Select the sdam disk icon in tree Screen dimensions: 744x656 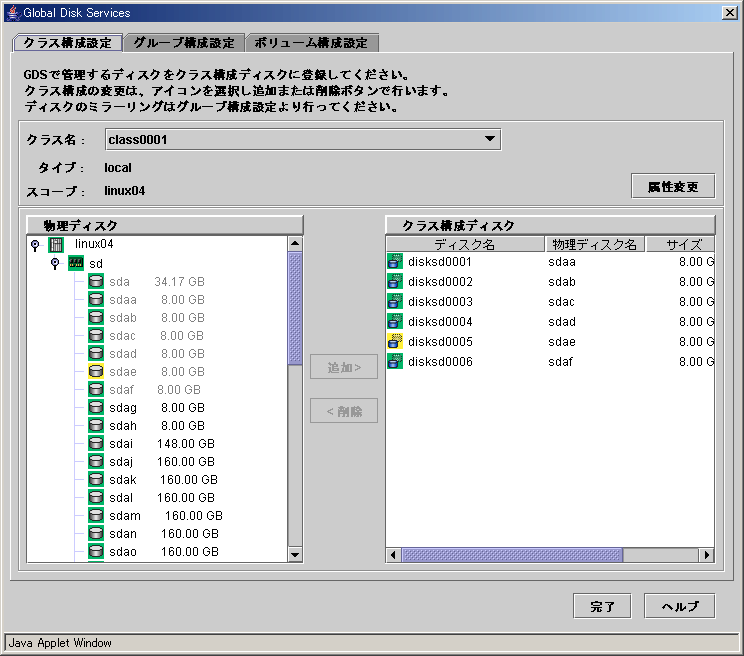point(96,516)
